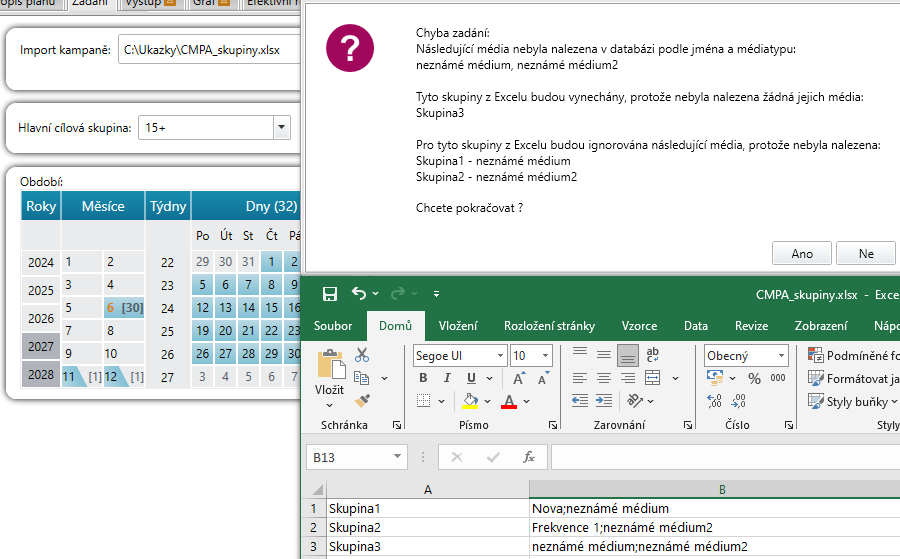Switch to the Vzorce ribbon tab

pos(639,326)
